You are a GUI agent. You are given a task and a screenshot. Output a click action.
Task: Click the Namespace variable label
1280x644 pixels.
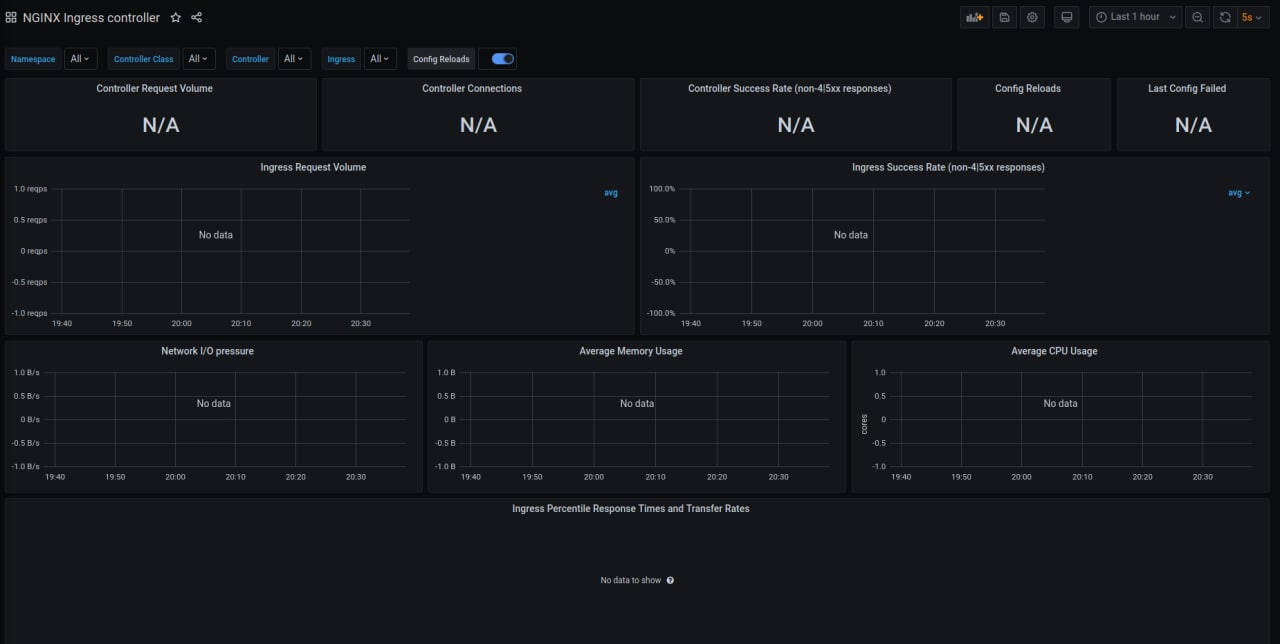(x=33, y=59)
